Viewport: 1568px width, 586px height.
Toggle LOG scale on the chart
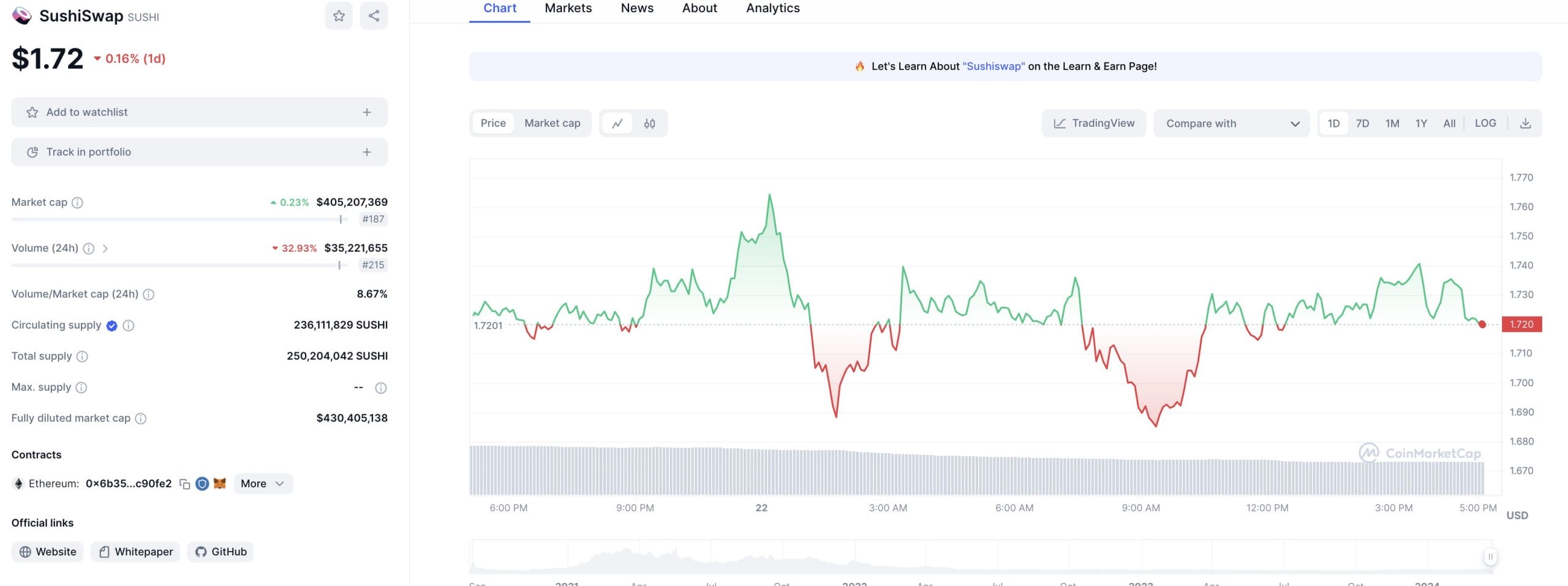point(1485,123)
